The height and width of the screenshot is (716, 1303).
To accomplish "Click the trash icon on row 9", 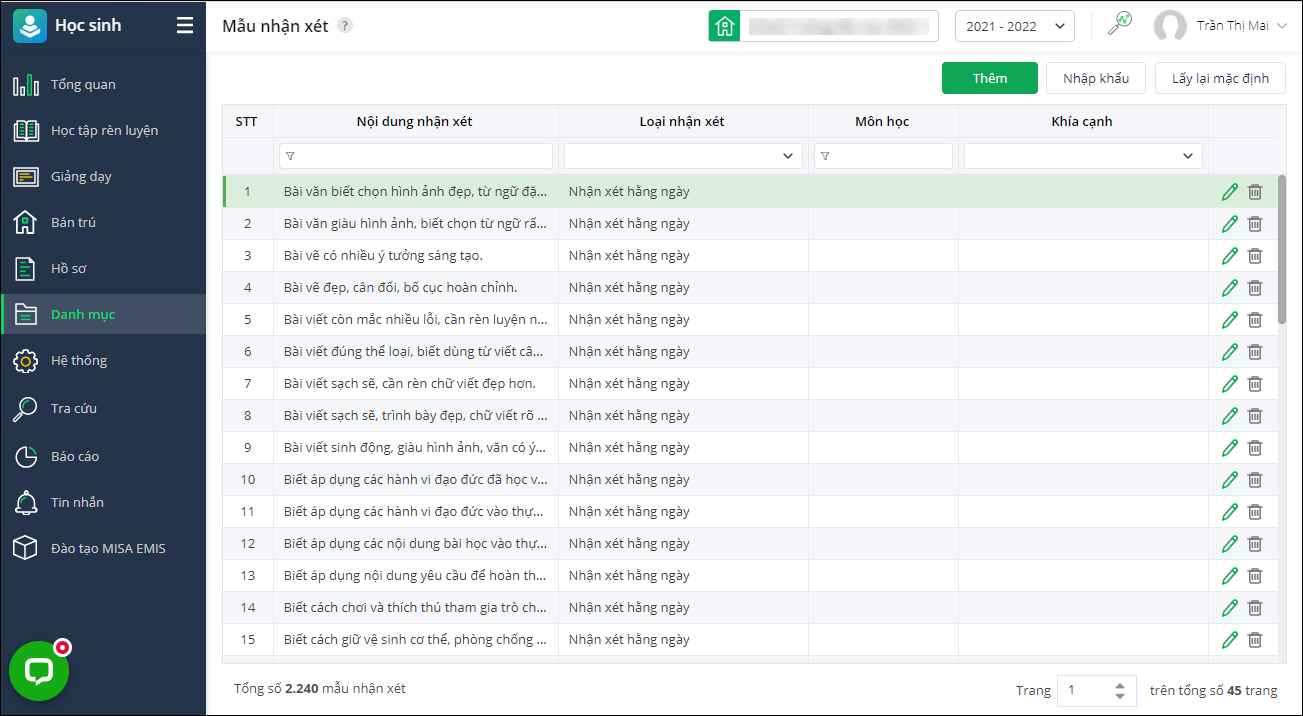I will click(1255, 448).
